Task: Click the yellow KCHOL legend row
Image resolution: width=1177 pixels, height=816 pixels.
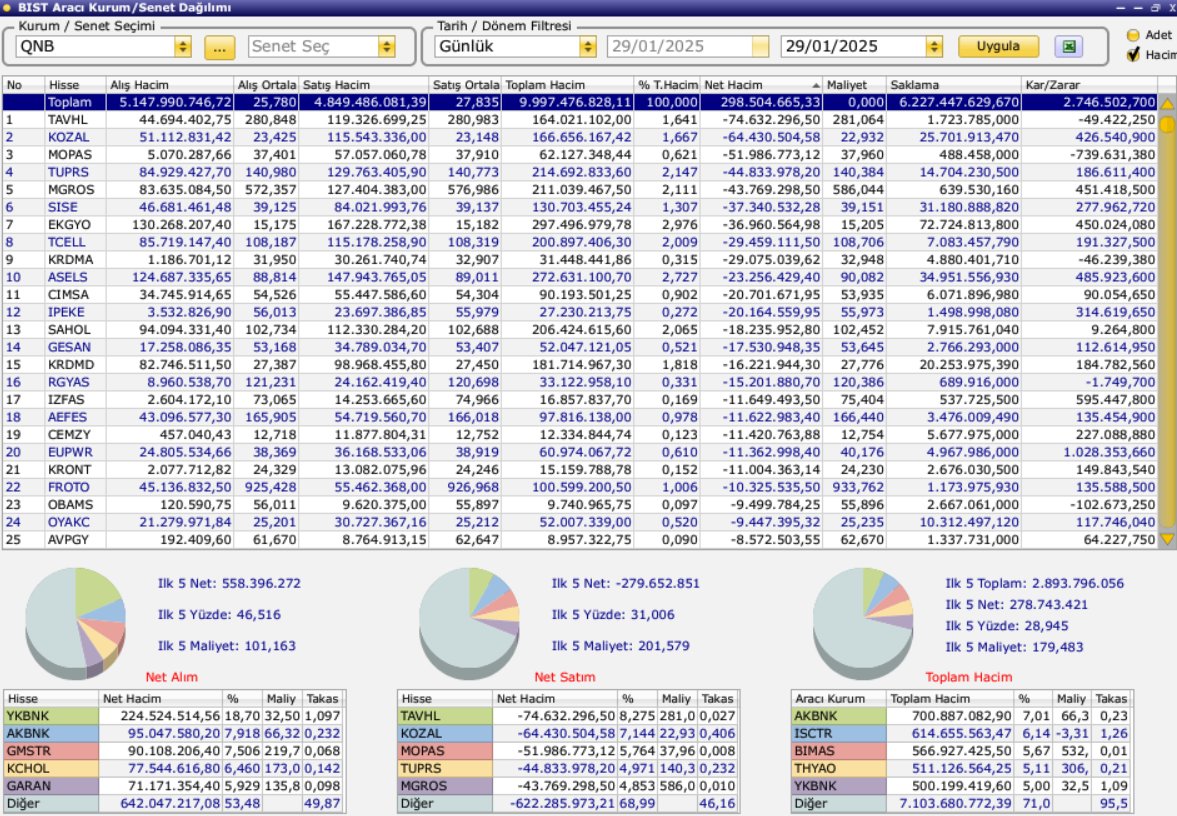Action: tap(173, 769)
